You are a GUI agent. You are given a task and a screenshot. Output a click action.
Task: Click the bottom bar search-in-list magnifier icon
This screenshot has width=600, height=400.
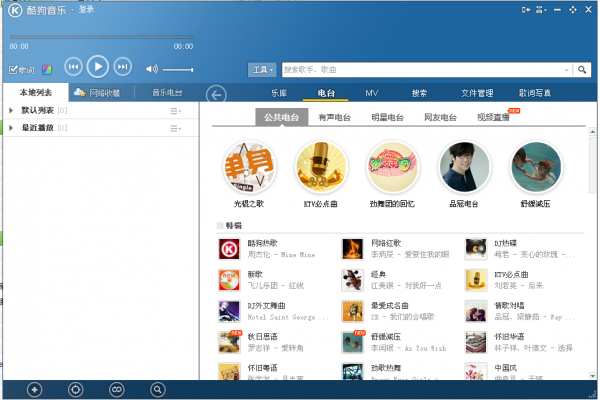pos(158,390)
